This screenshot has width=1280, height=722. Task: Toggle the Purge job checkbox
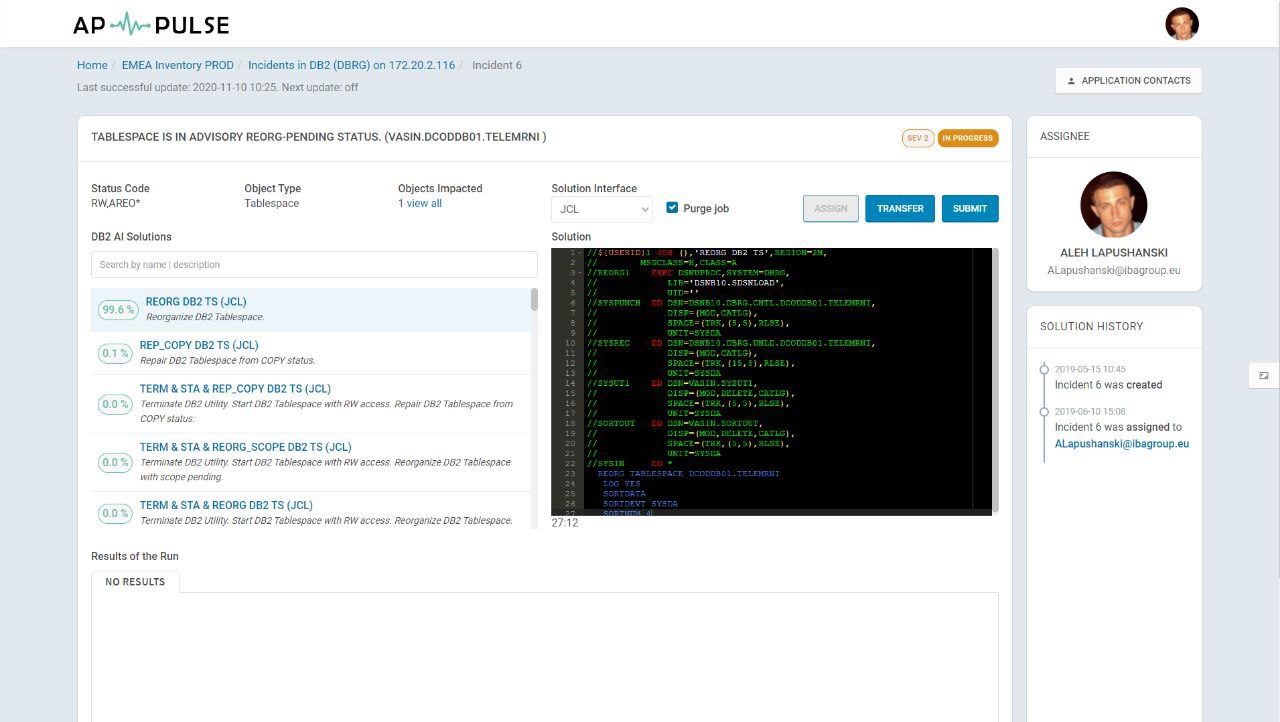click(672, 208)
